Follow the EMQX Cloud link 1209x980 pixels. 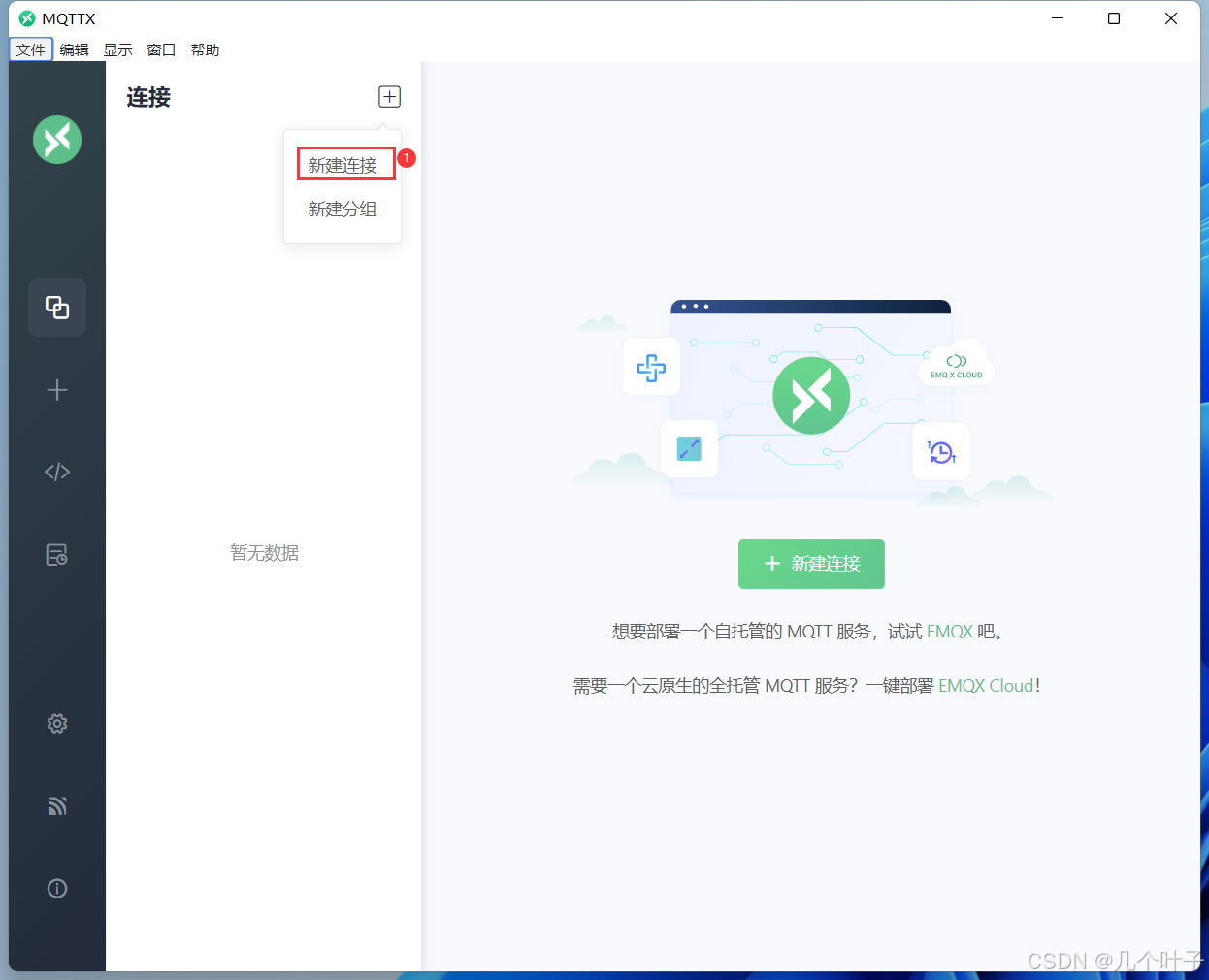click(986, 686)
